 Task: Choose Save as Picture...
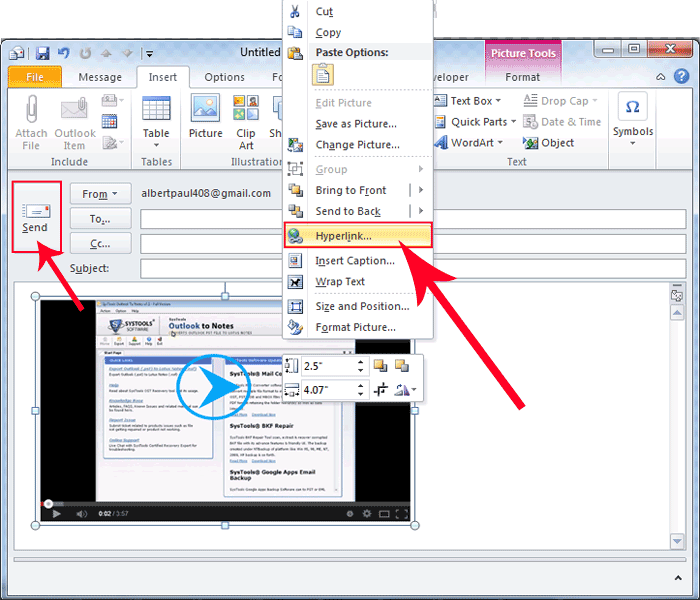tap(359, 124)
